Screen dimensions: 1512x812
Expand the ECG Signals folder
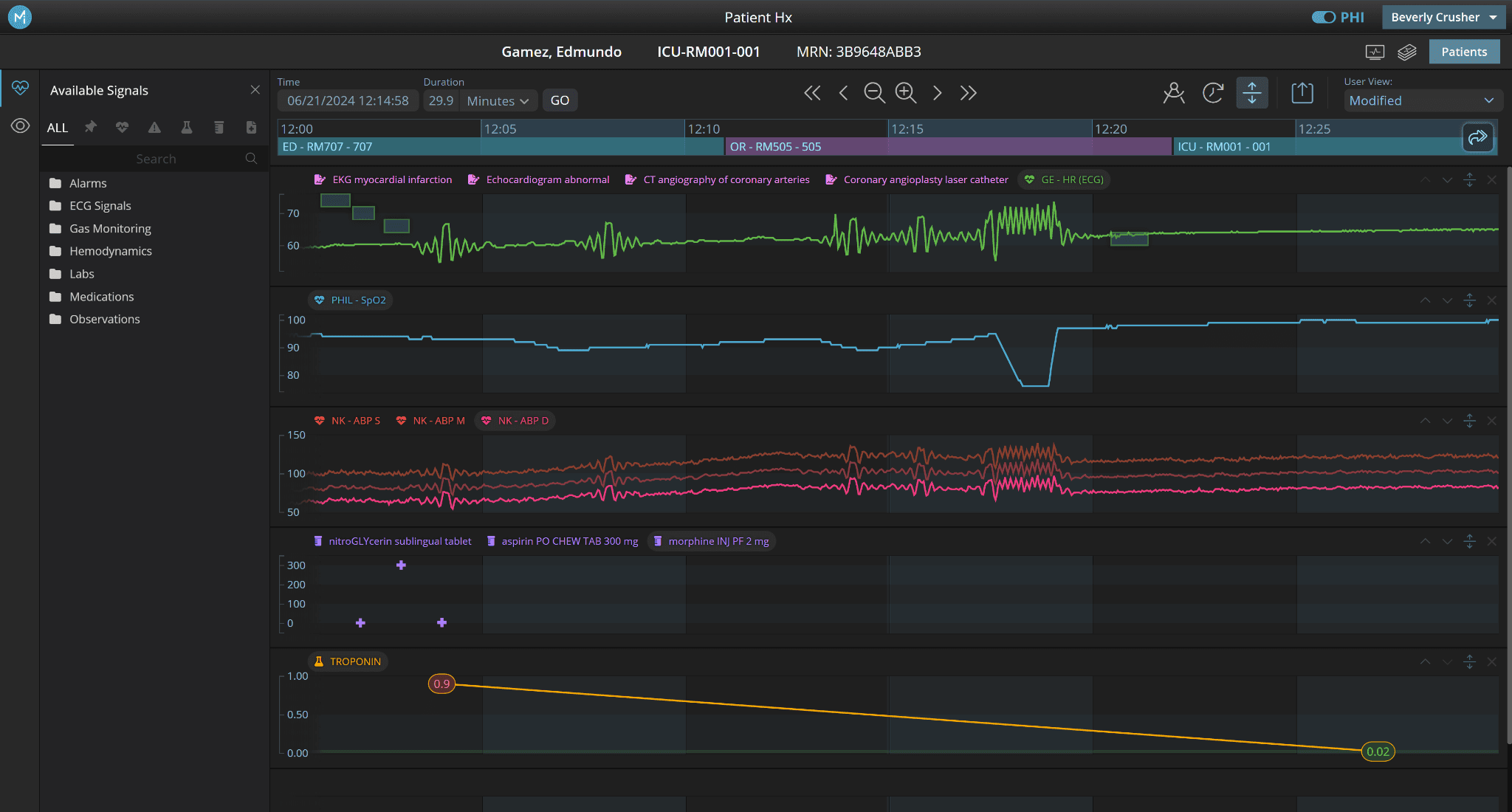click(100, 206)
